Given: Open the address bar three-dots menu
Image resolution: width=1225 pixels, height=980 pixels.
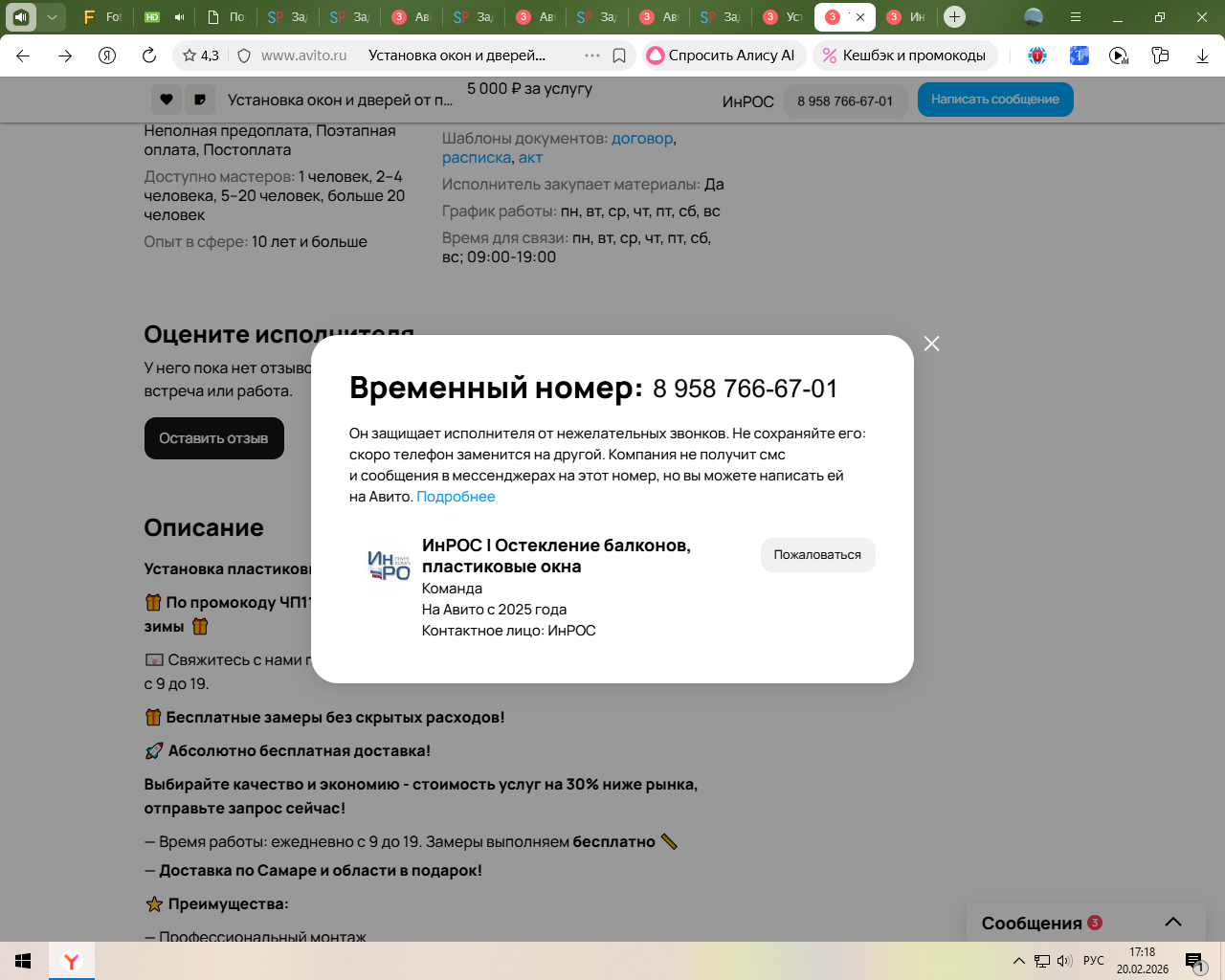Looking at the screenshot, I should pos(592,56).
